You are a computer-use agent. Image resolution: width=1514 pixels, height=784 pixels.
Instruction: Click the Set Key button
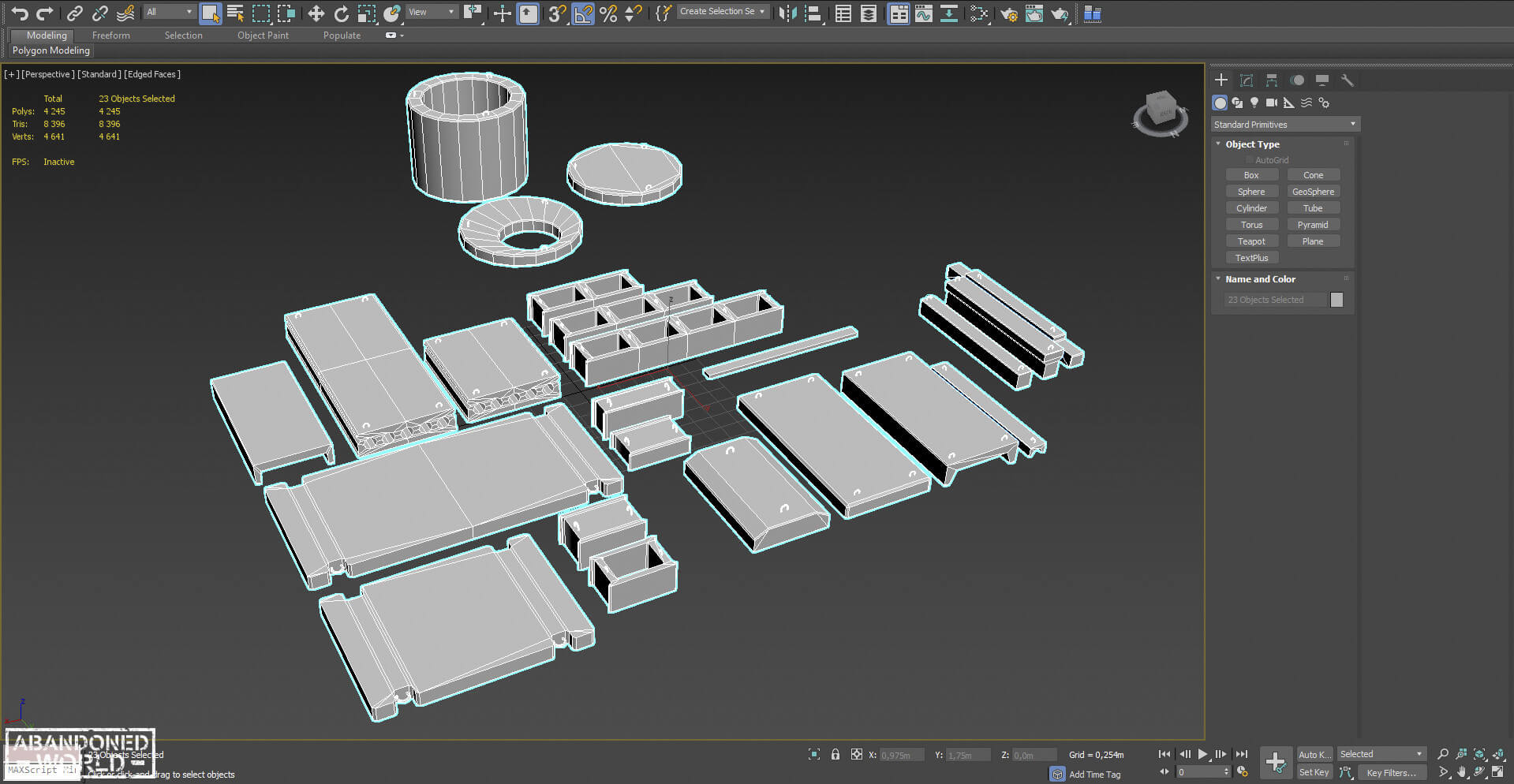1314,772
